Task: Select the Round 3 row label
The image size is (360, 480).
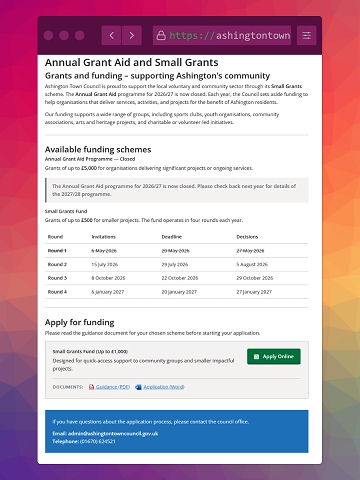Action: click(x=57, y=278)
